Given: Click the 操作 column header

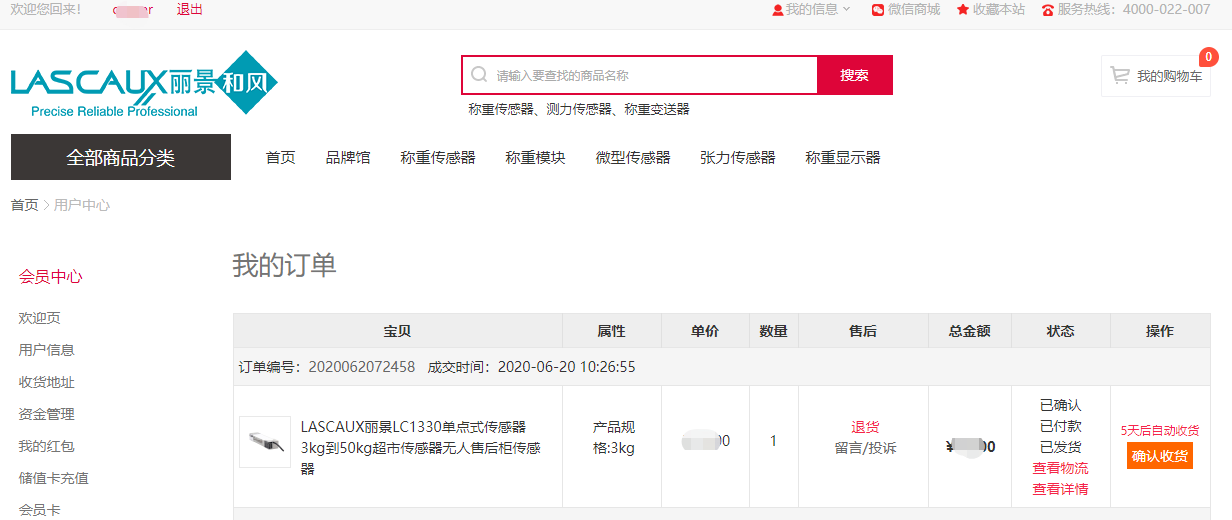Looking at the screenshot, I should click(1160, 331).
